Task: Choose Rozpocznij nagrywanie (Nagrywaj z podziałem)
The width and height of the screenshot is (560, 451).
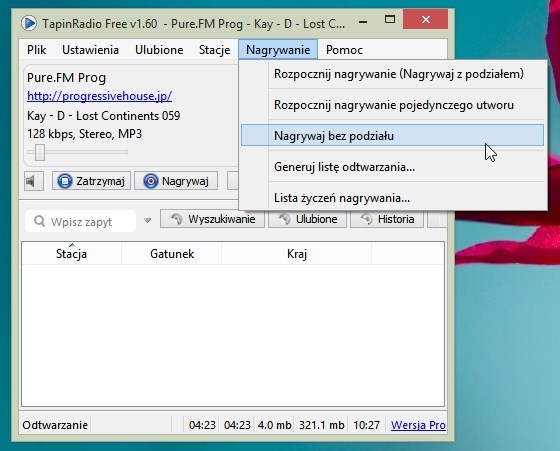Action: pyautogui.click(x=392, y=74)
